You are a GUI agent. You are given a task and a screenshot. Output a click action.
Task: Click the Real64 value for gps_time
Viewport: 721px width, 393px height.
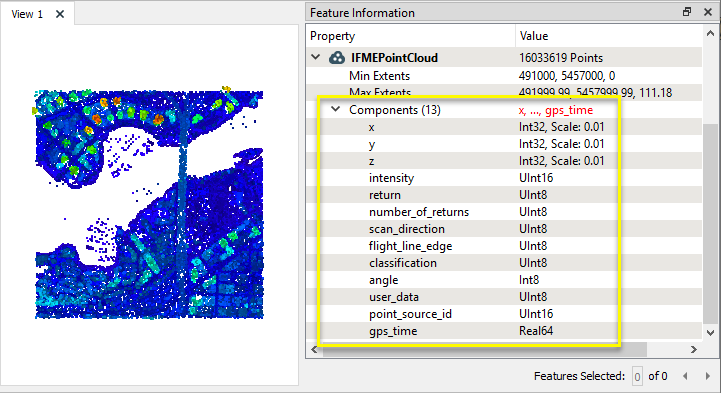pos(536,331)
